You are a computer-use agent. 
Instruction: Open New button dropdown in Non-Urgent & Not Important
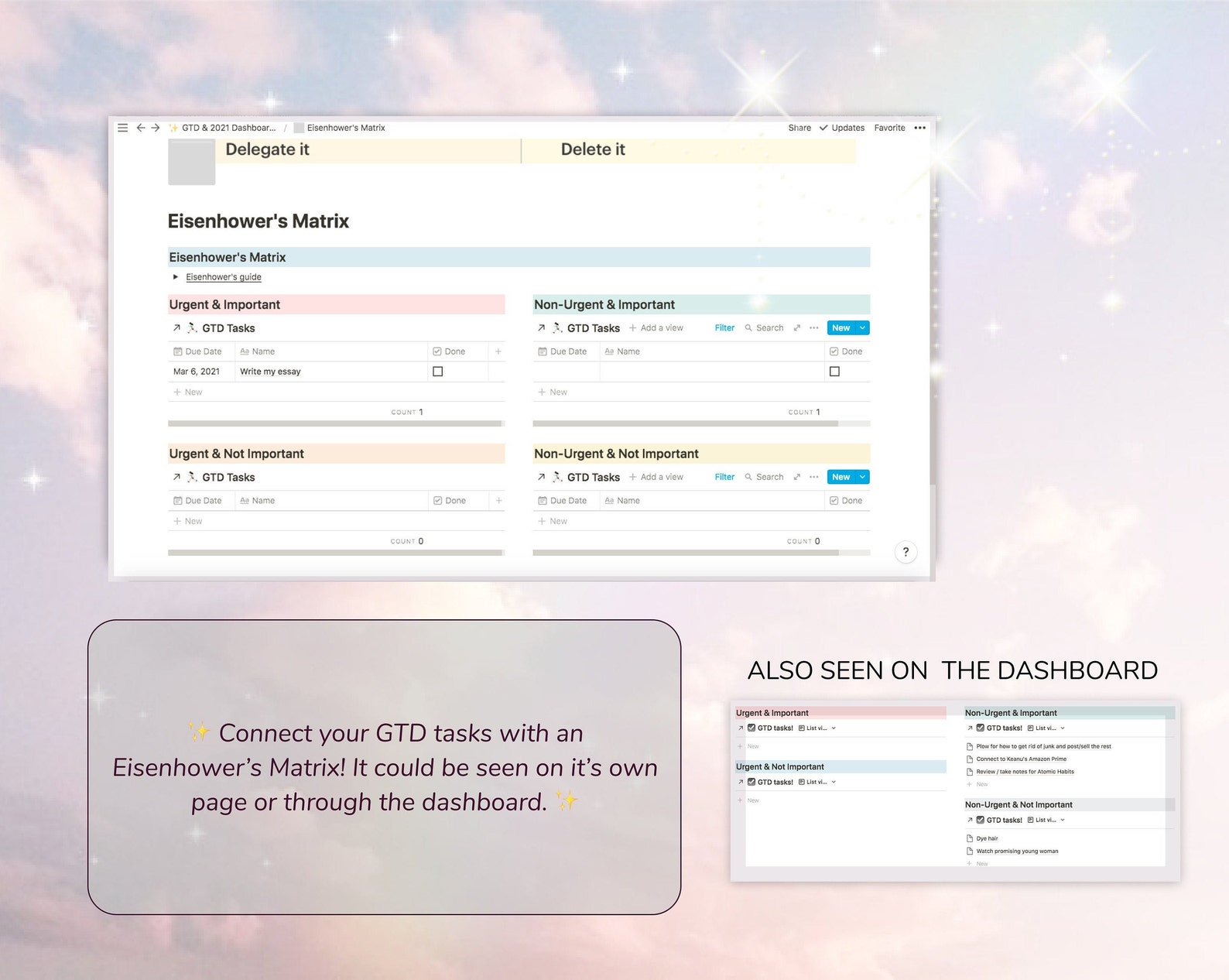pyautogui.click(x=862, y=477)
